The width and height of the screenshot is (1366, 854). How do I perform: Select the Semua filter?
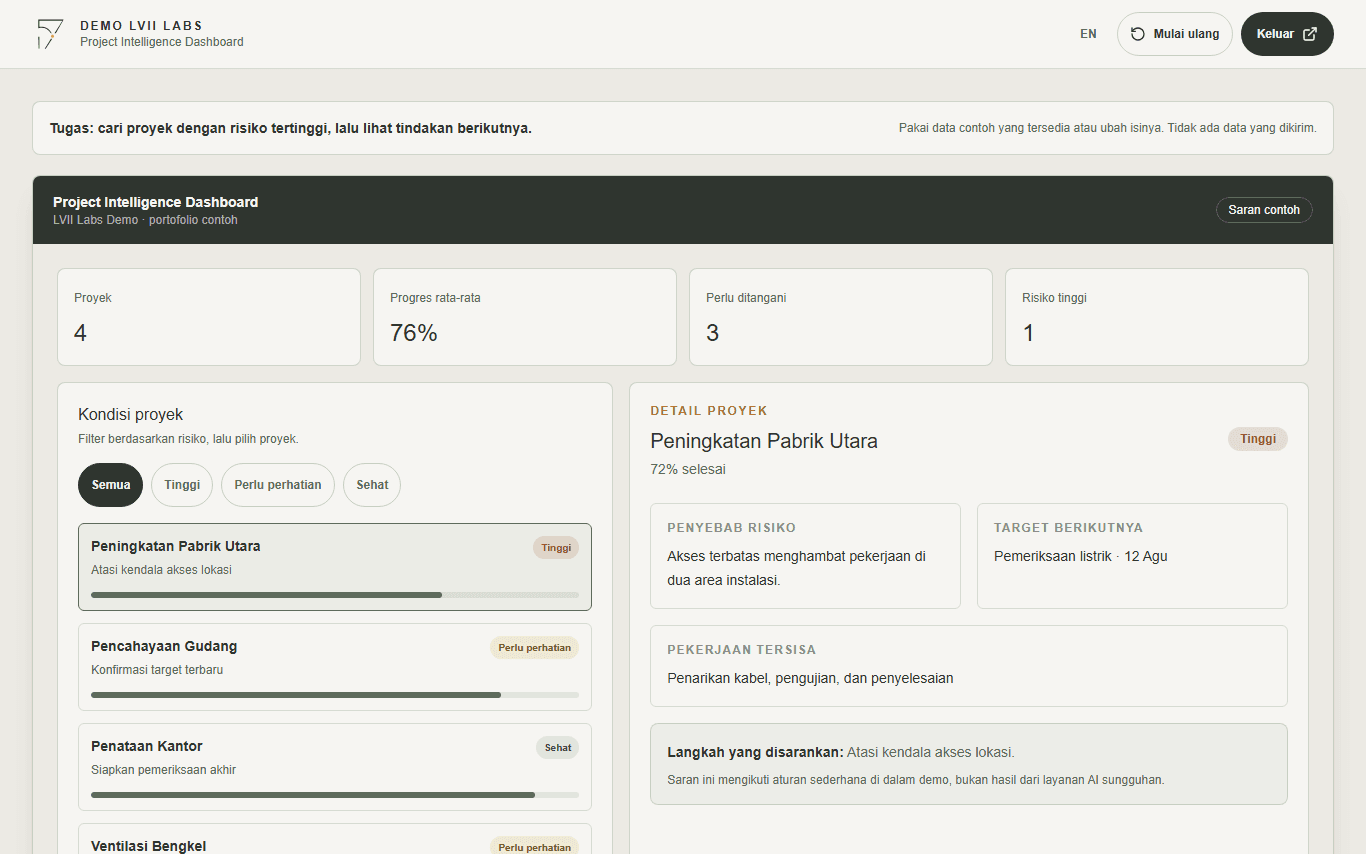111,485
